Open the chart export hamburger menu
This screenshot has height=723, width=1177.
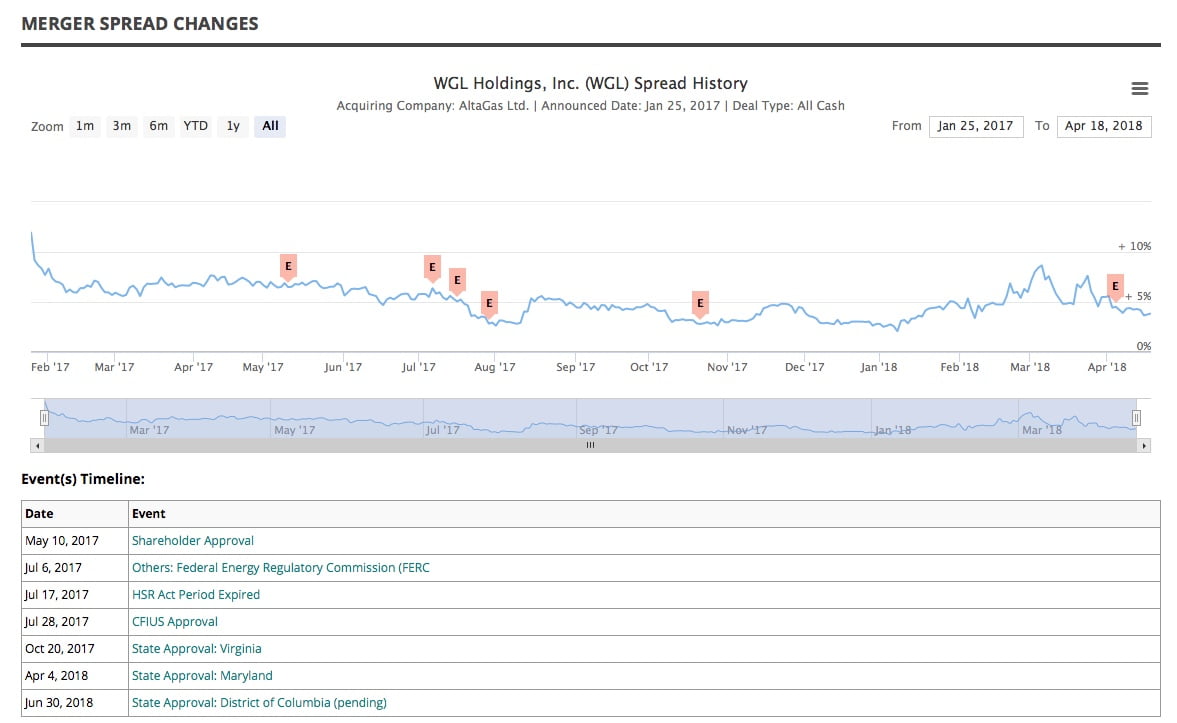pos(1139,88)
